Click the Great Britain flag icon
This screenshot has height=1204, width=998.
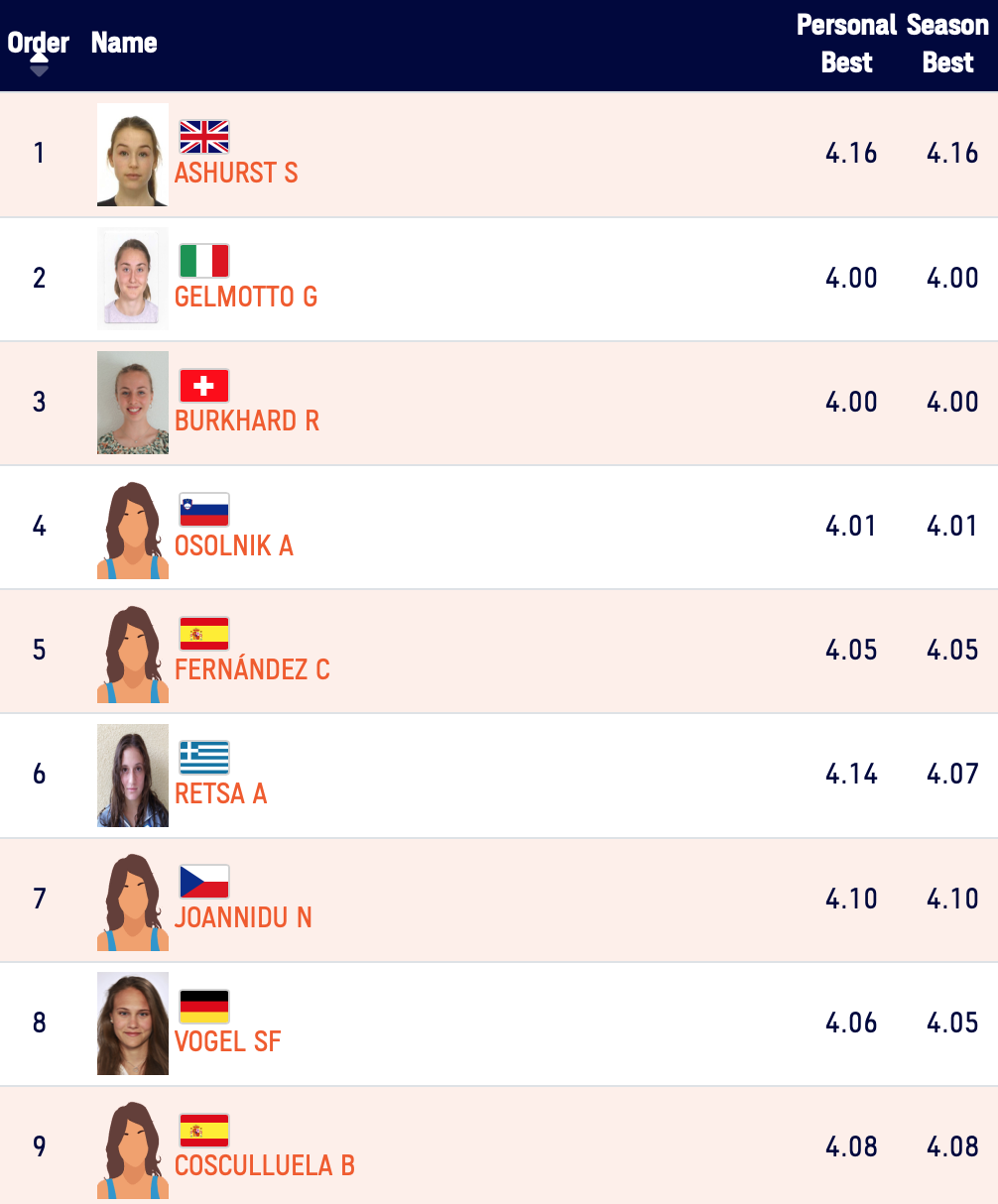click(204, 137)
